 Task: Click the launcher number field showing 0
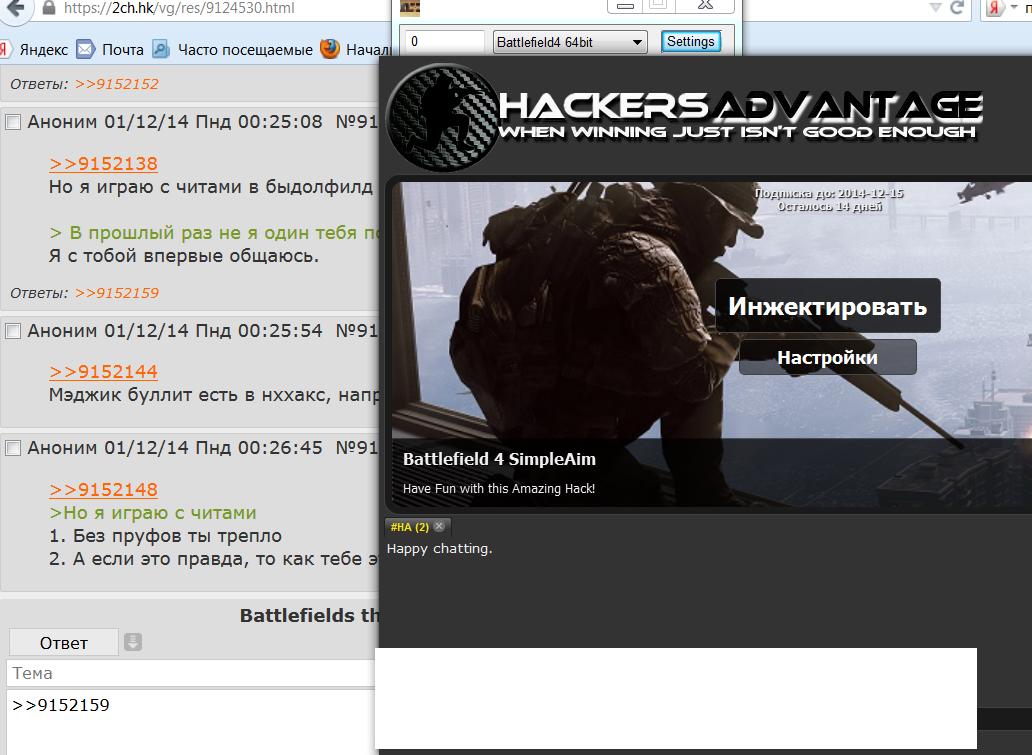pos(444,41)
